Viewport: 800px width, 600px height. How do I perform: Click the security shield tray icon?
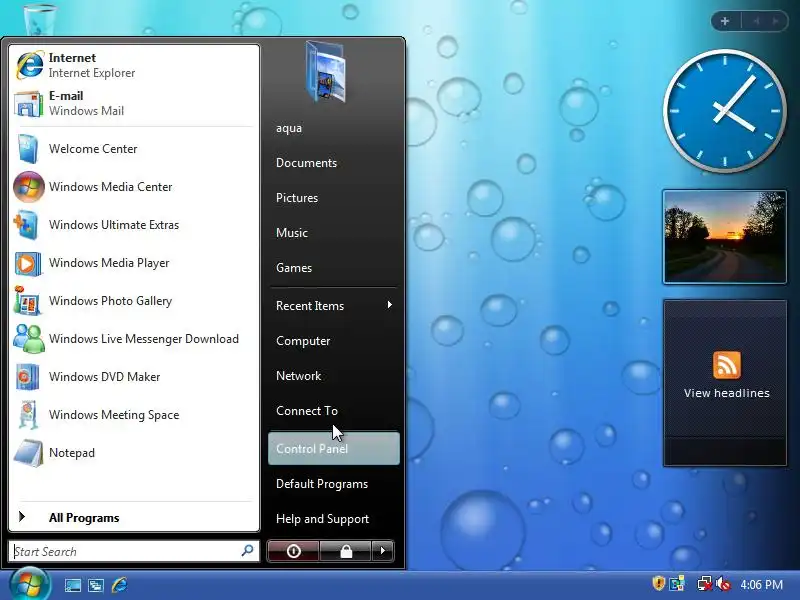[659, 583]
